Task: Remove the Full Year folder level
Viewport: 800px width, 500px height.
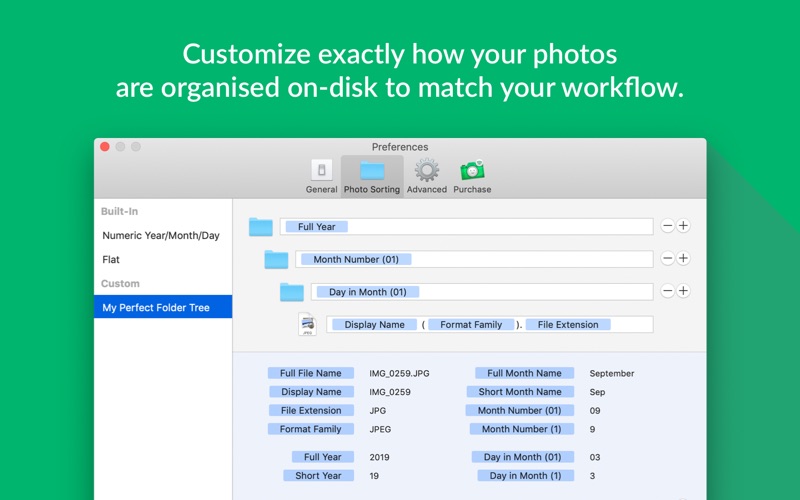Action: coord(667,226)
